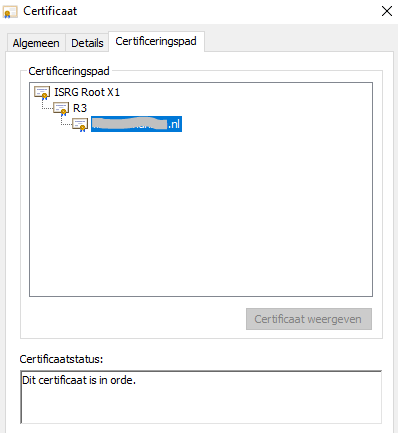Click the Certificeringspad group box label

[x=69, y=71]
